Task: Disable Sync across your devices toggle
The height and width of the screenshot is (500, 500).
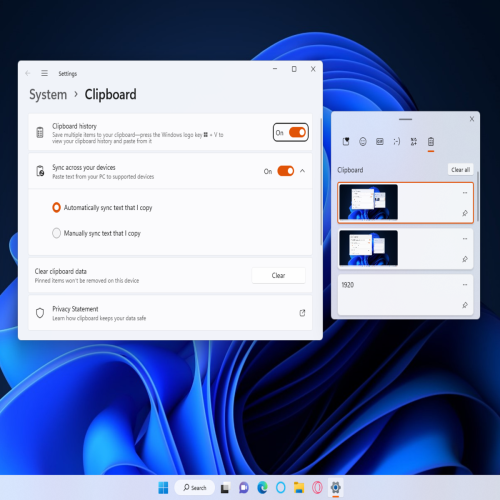Action: point(286,171)
